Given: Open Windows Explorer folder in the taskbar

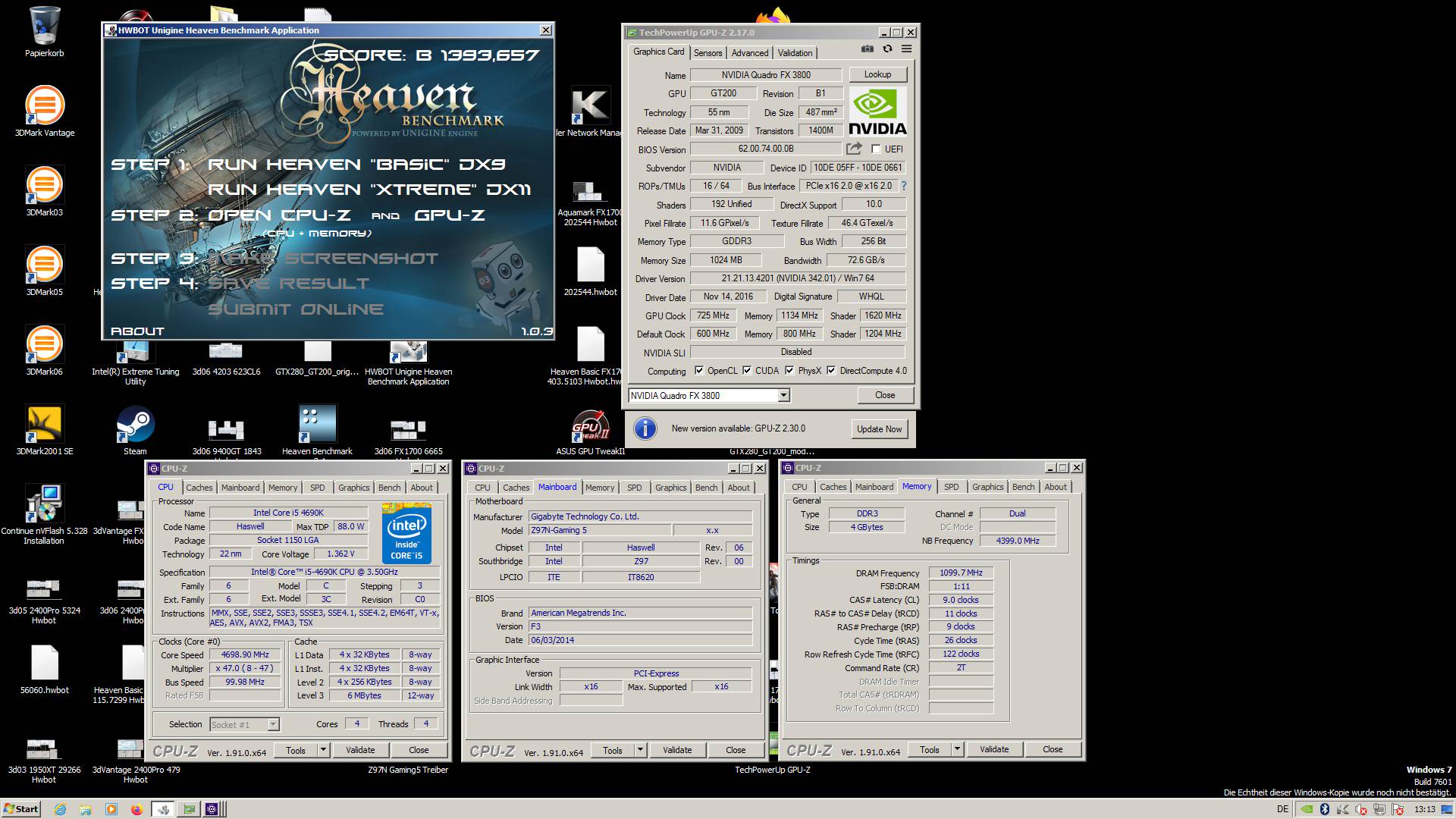Looking at the screenshot, I should (x=86, y=809).
